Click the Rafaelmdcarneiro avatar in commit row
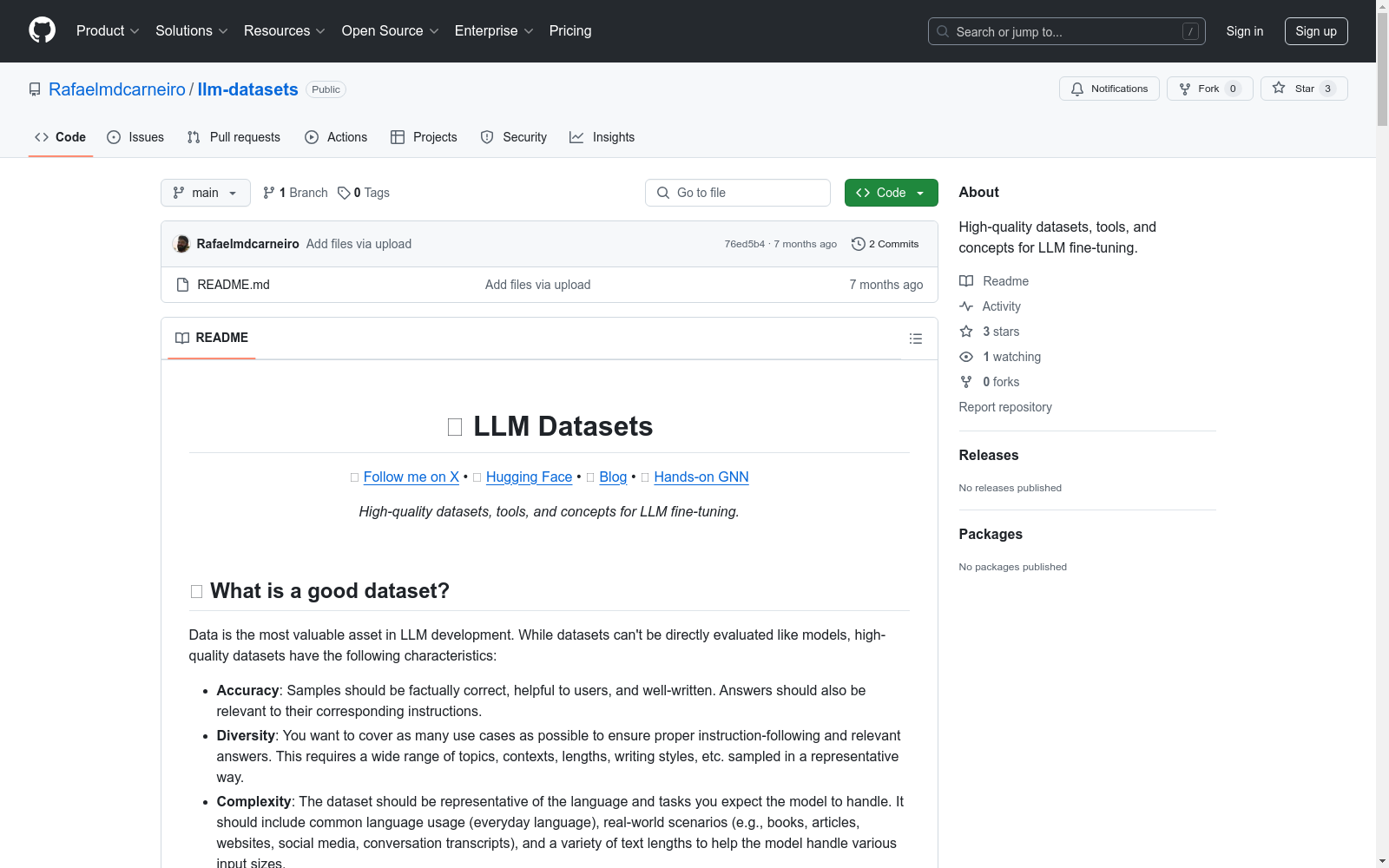Viewport: 1389px width, 868px height. (181, 244)
